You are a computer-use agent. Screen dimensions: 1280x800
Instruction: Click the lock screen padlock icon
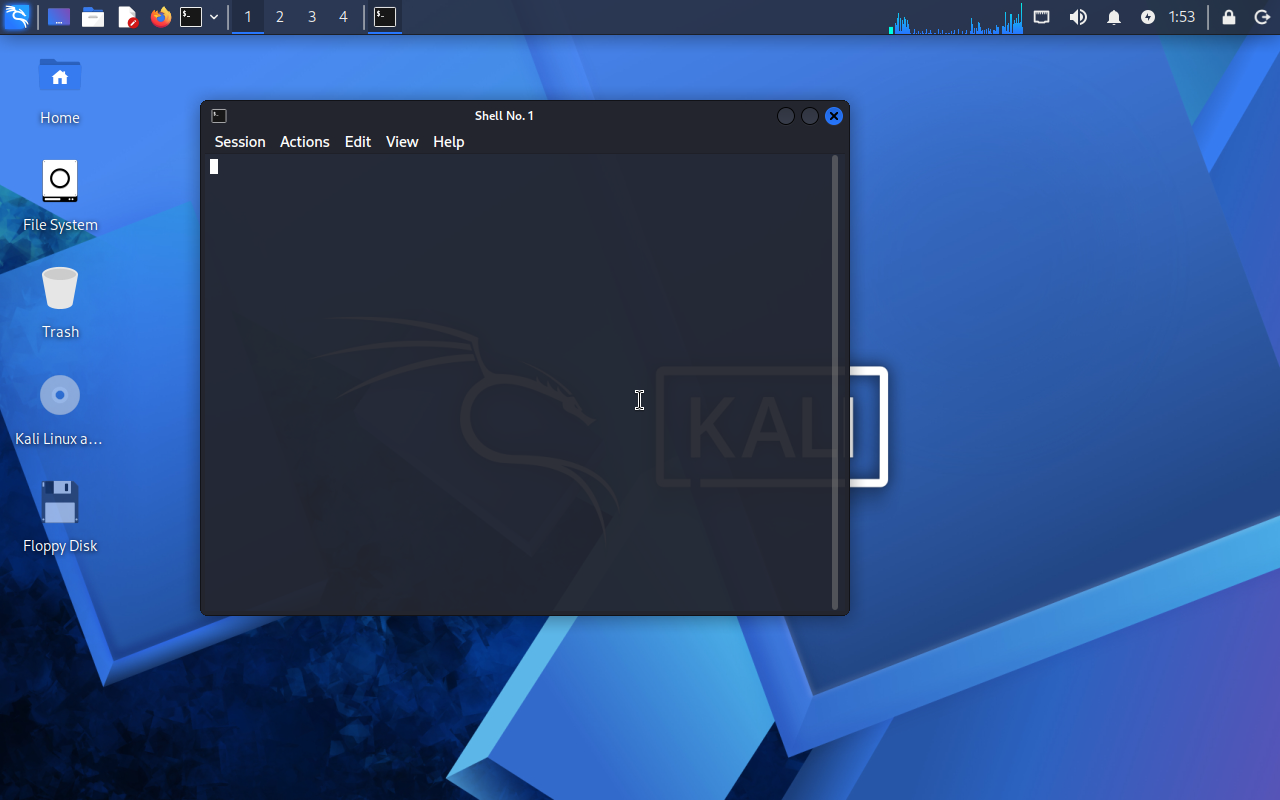tap(1229, 17)
